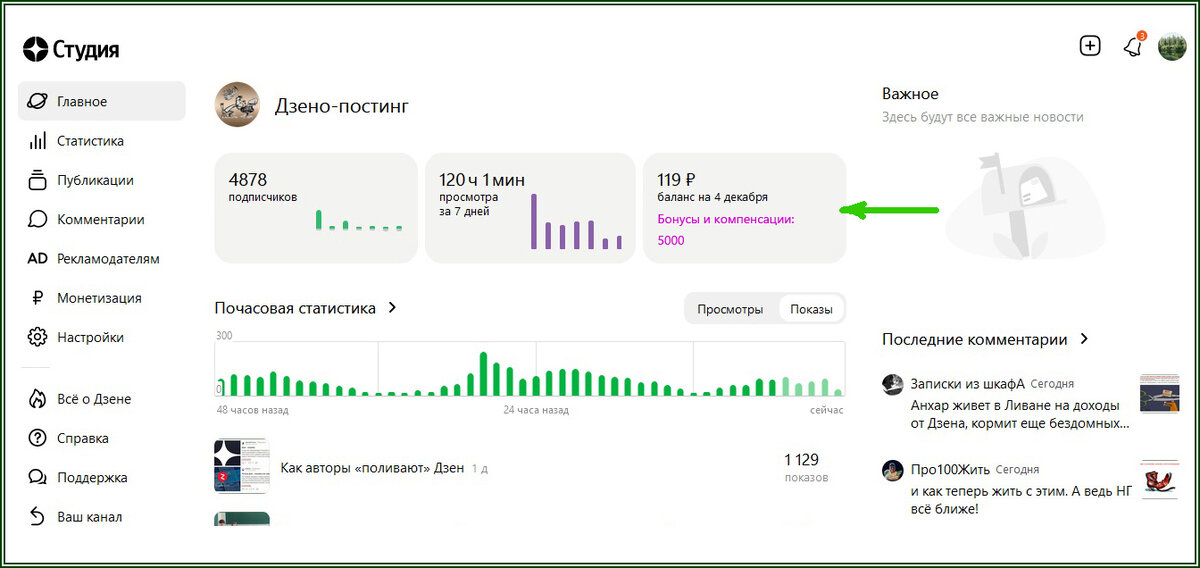
Task: Click the speech bubble icon beside Комментарии
Action: 38,219
